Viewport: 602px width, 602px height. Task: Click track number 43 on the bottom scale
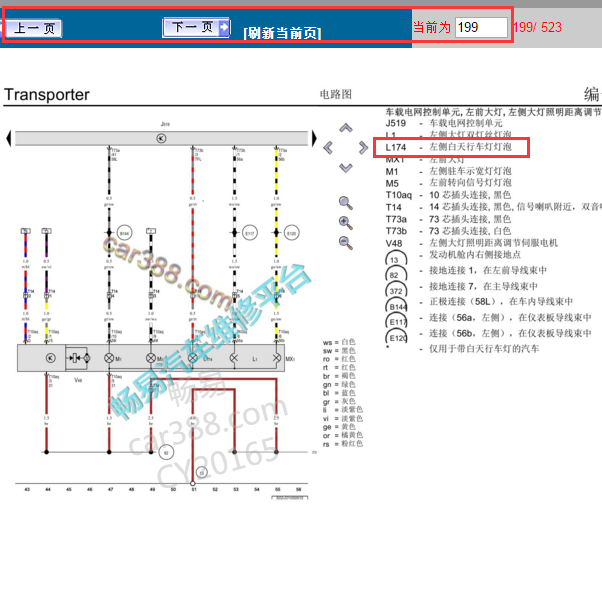[27, 490]
